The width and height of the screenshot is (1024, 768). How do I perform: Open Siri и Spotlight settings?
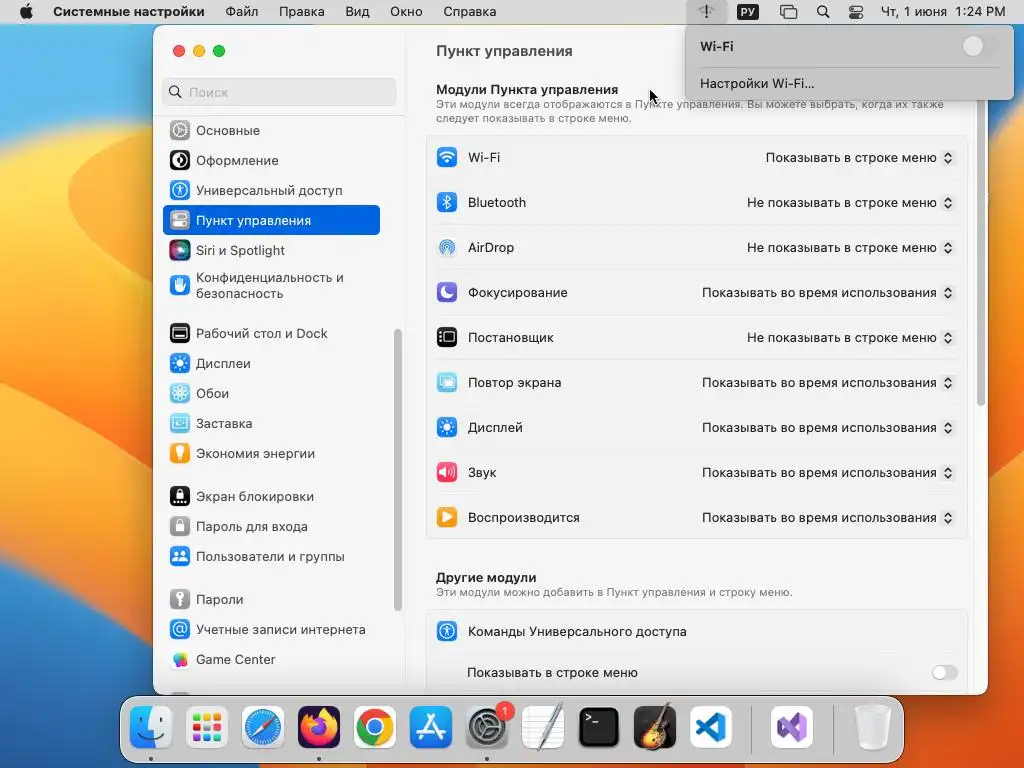click(x=271, y=250)
